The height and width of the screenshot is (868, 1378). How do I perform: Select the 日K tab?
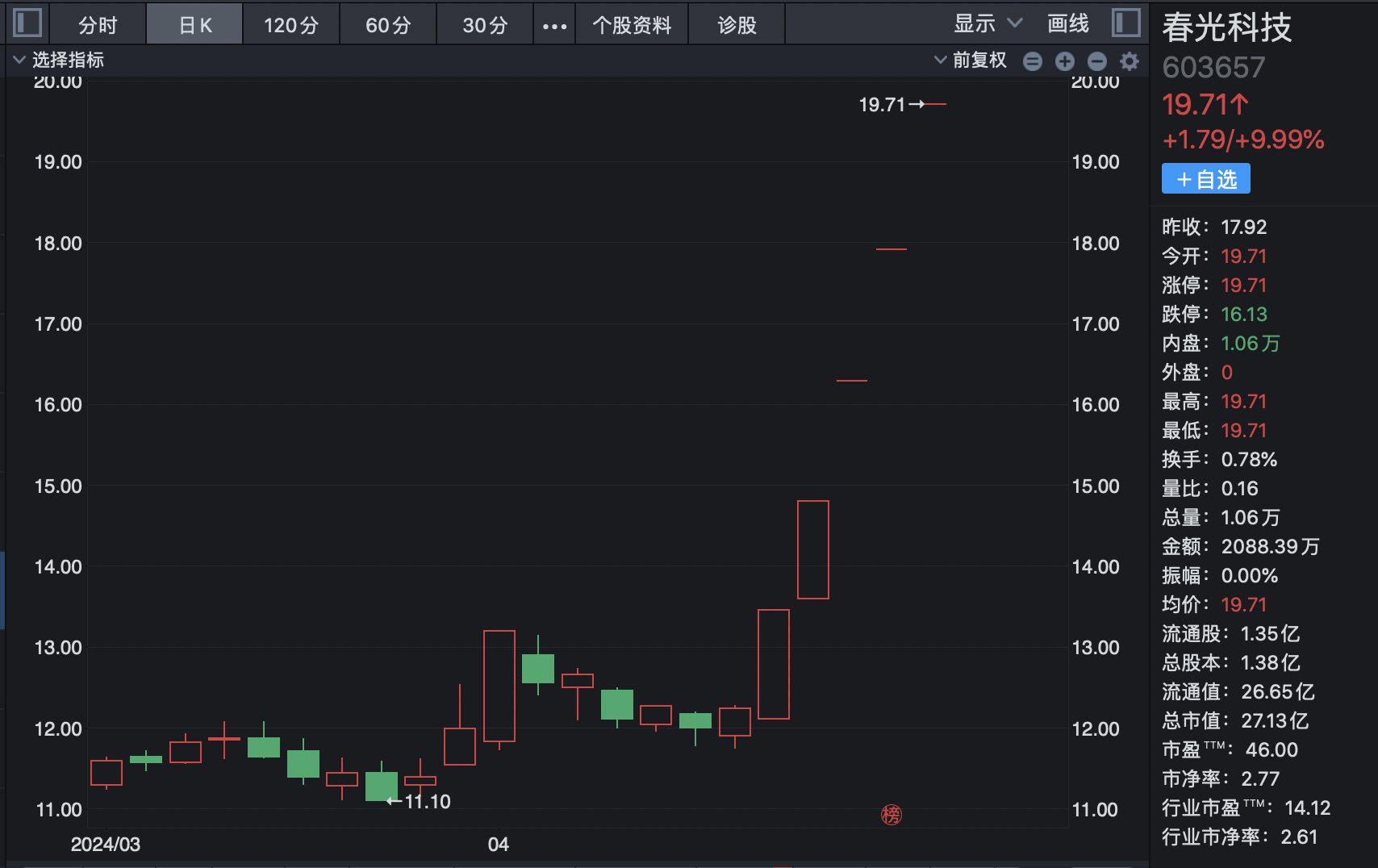(x=194, y=26)
